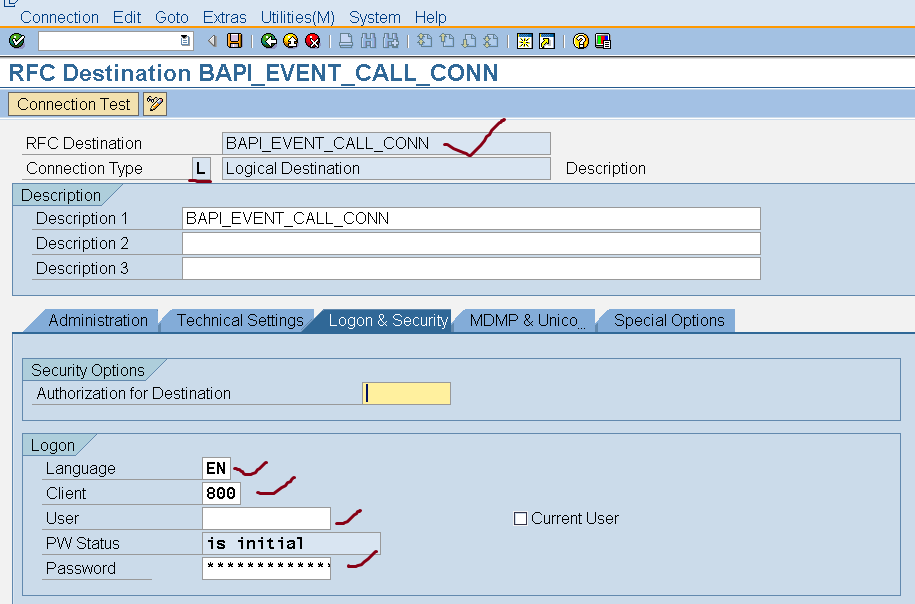Collapse the command field with the triangle arrow
Viewport: 915px width, 604px height.
tap(212, 41)
